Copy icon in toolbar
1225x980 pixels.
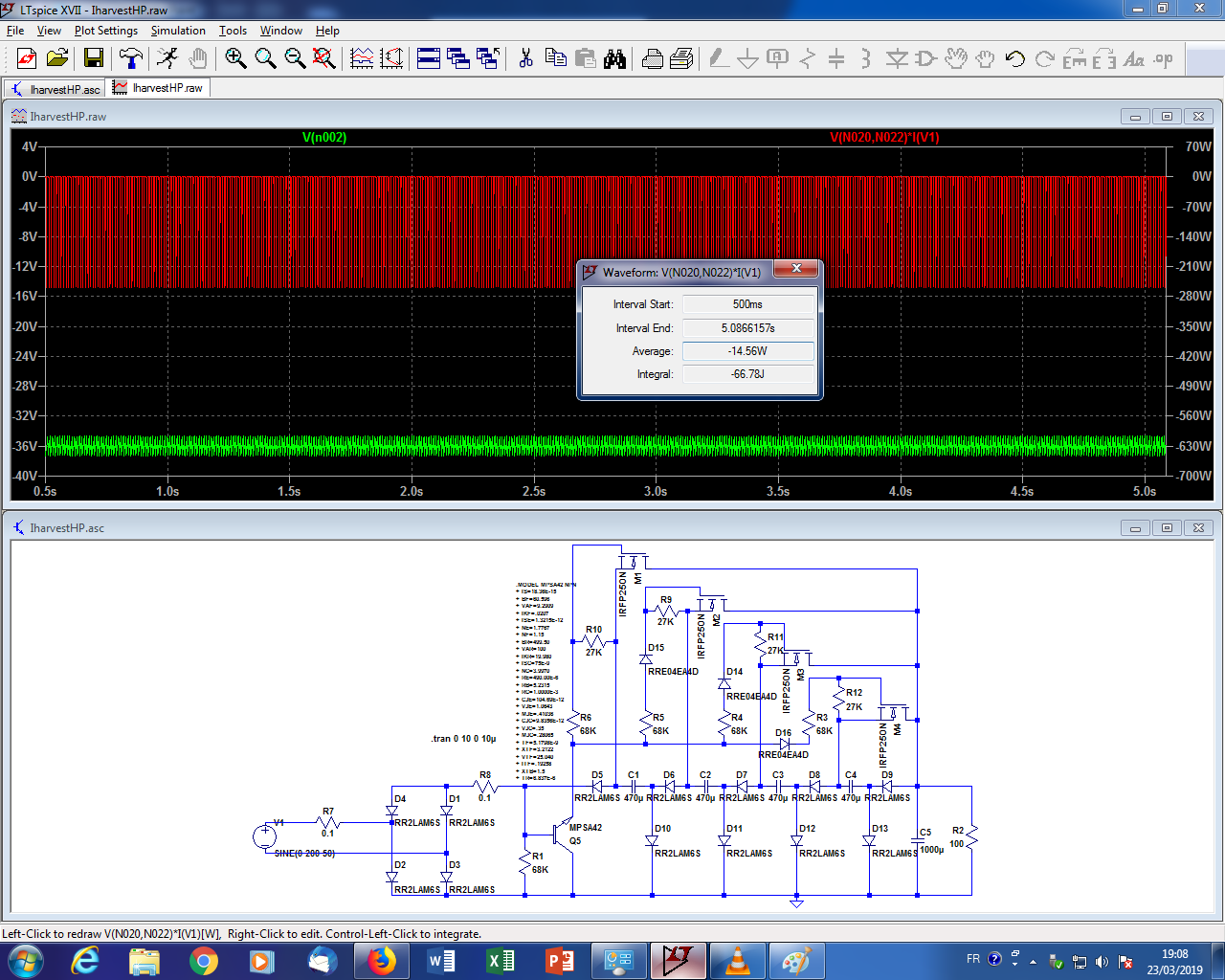pos(555,59)
